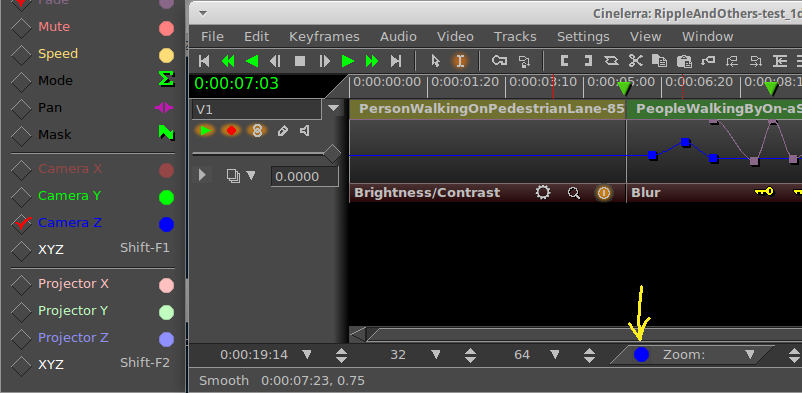The height and width of the screenshot is (393, 802).
Task: Toggle Brightness/Contrast plugin on/off button
Action: click(x=604, y=193)
